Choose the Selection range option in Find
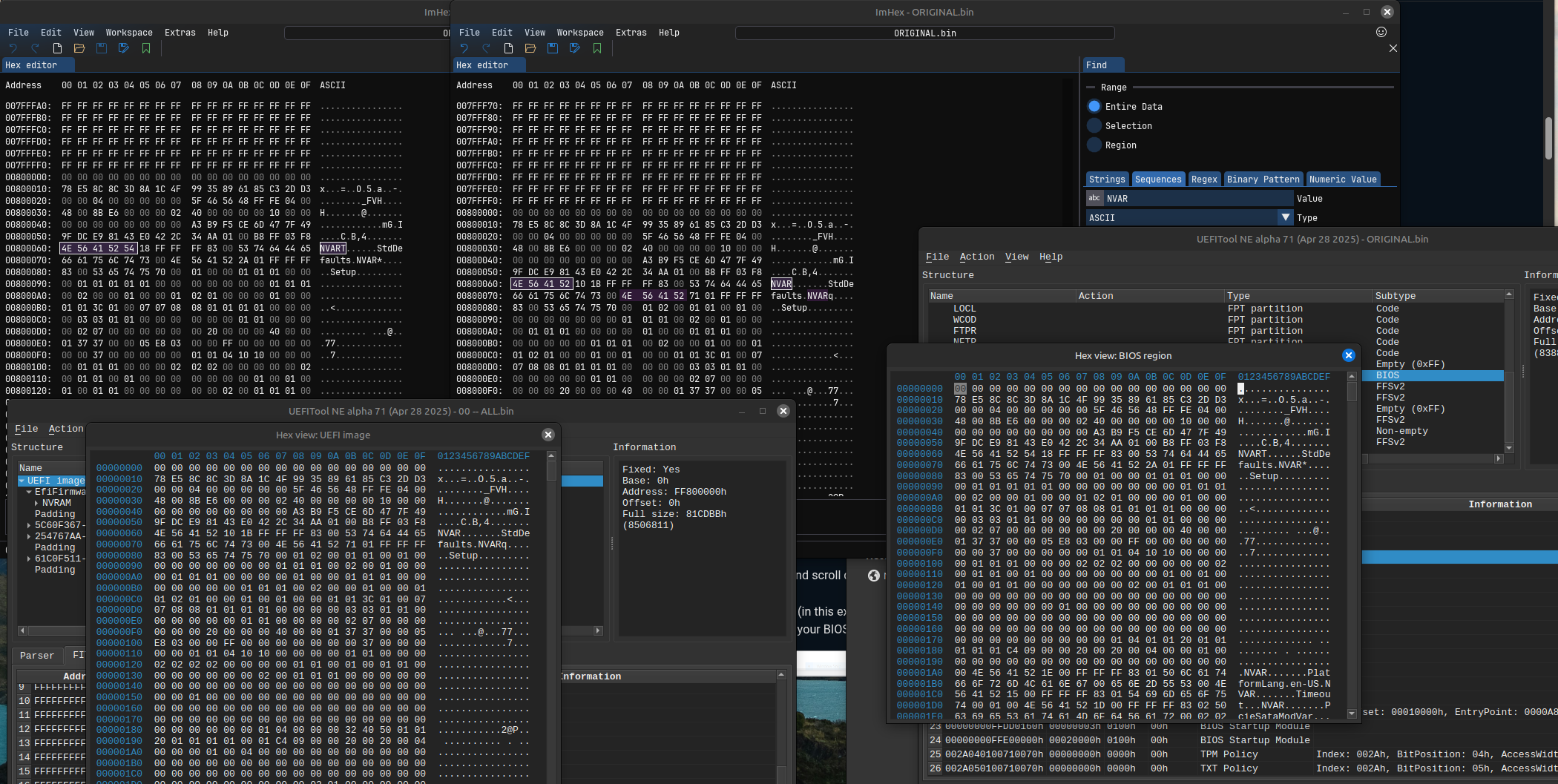This screenshot has width=1558, height=784. (1094, 126)
